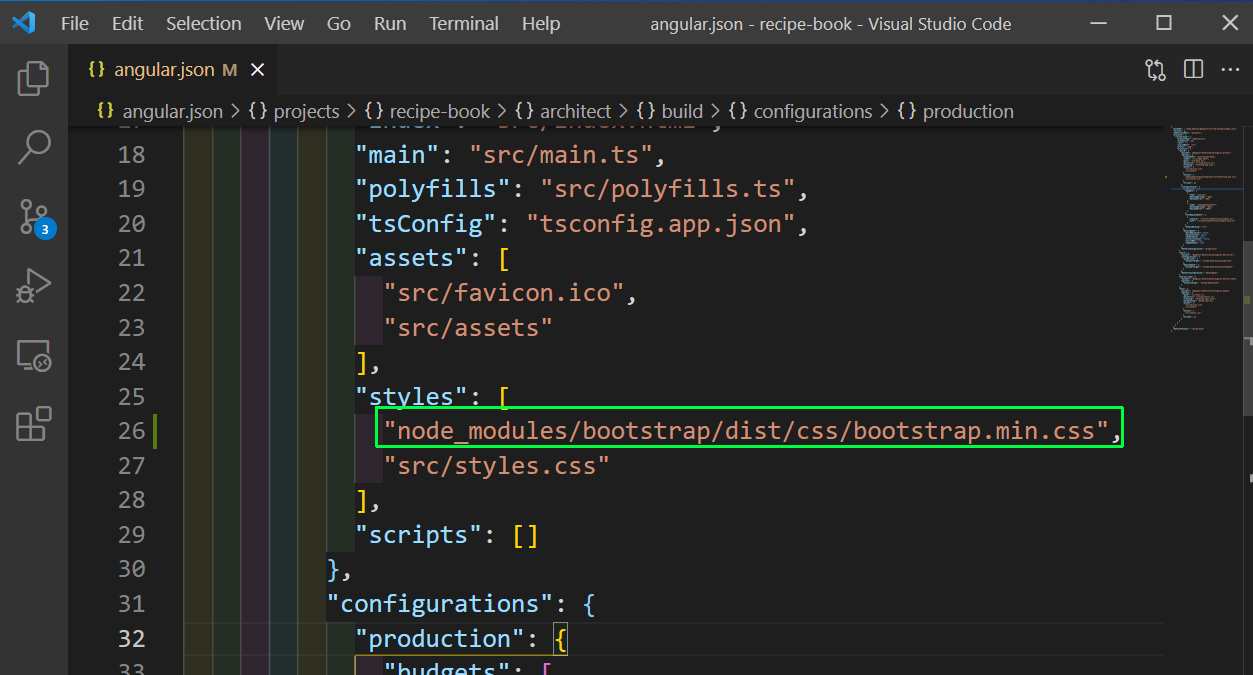Screen dimensions: 1253x675
Task: Click the bootstrap.min.css path string
Action: (x=747, y=431)
